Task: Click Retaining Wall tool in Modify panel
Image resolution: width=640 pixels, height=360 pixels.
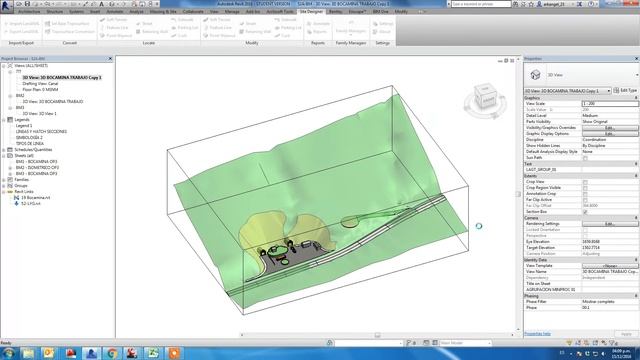Action: [255, 31]
